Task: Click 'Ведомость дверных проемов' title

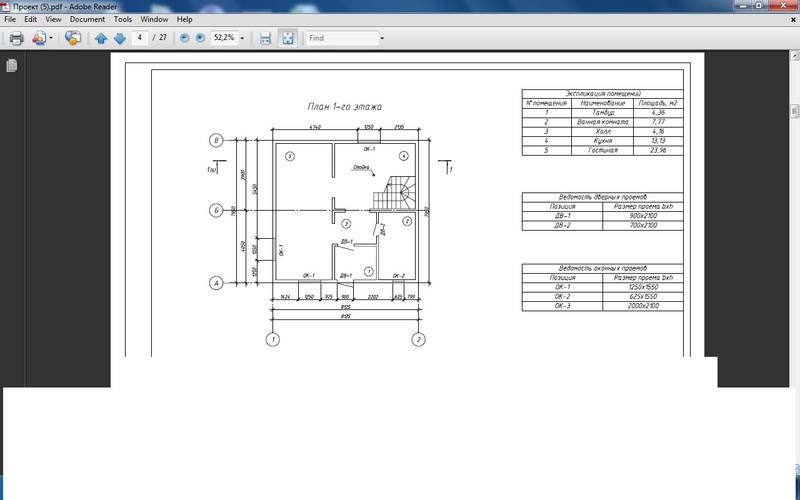Action: tap(603, 197)
